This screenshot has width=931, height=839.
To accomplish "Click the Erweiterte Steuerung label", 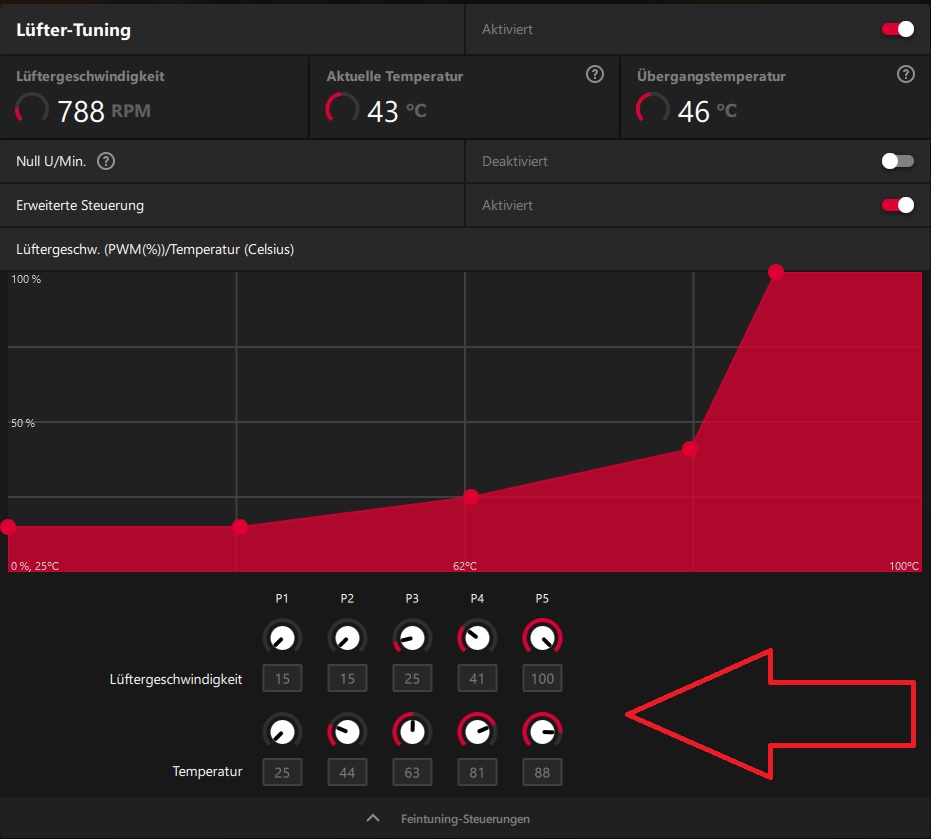I will [80, 205].
